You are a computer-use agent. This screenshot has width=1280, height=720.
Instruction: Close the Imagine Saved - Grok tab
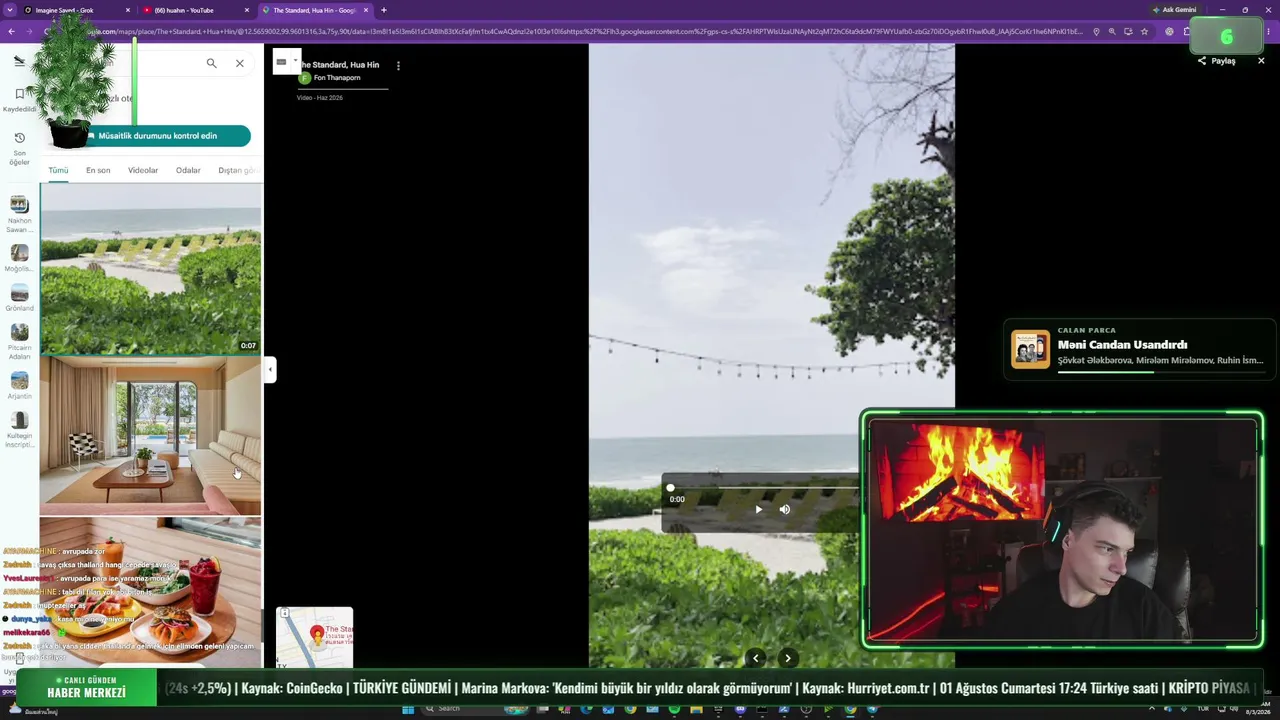pyautogui.click(x=128, y=10)
